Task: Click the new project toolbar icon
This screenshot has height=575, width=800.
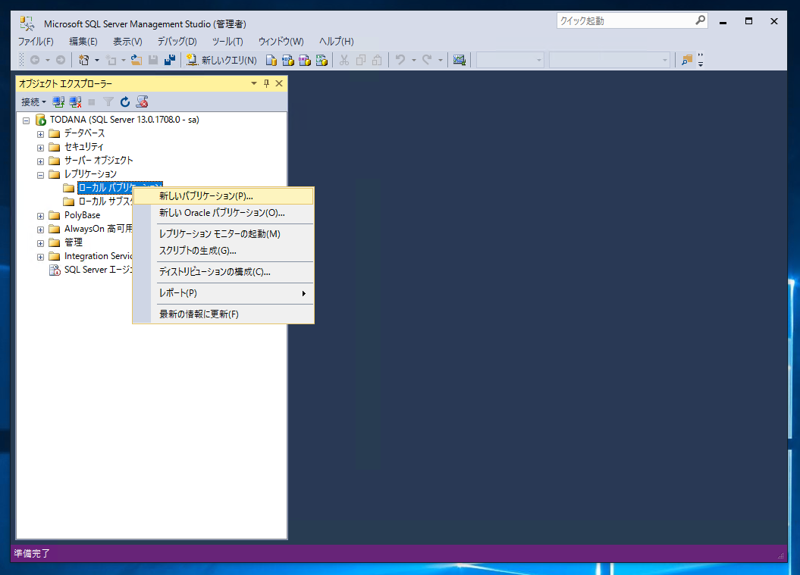Action: click(x=84, y=60)
